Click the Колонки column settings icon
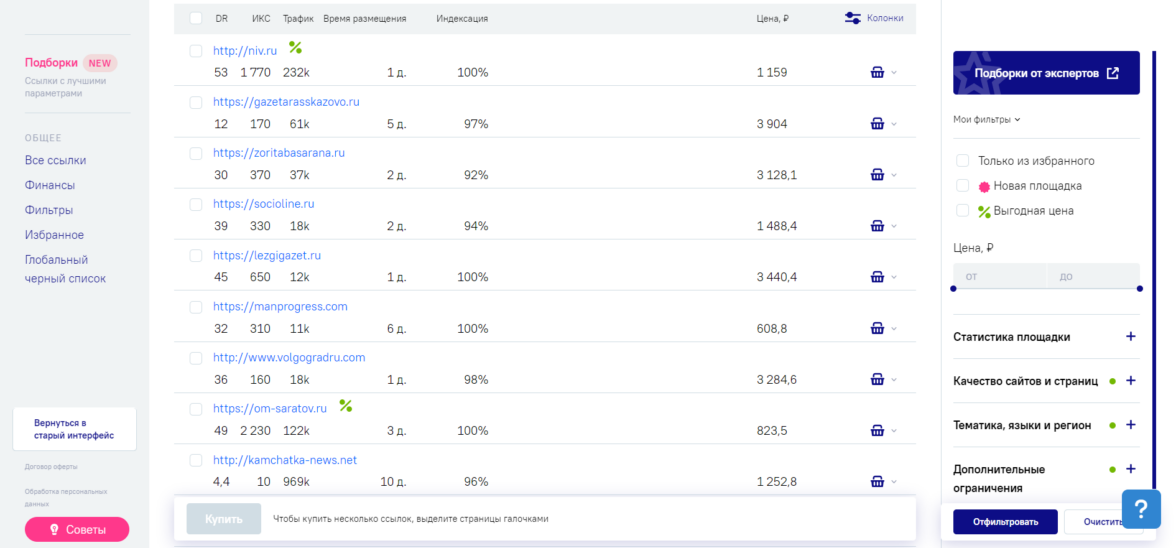This screenshot has height=548, width=1176. tap(853, 18)
